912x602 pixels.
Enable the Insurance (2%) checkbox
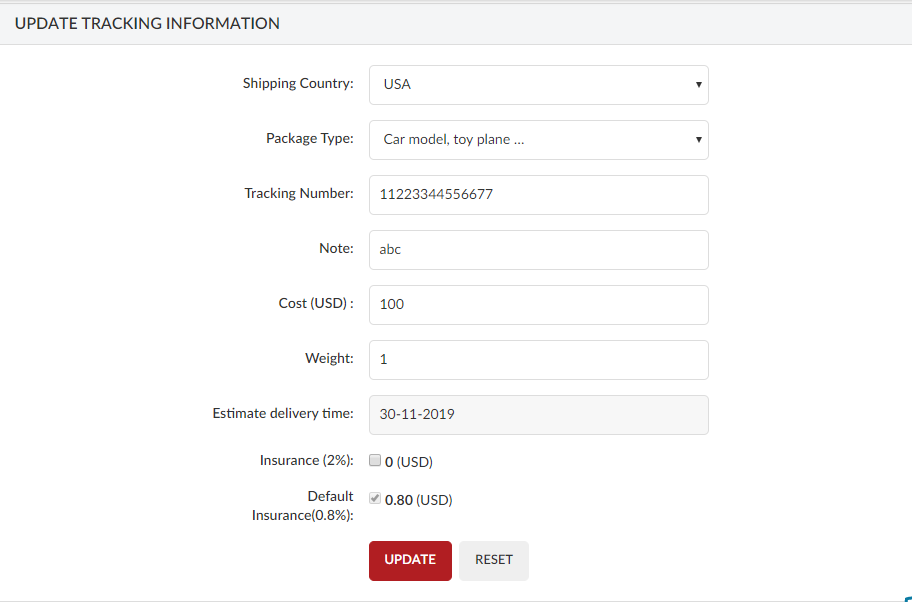click(x=375, y=461)
